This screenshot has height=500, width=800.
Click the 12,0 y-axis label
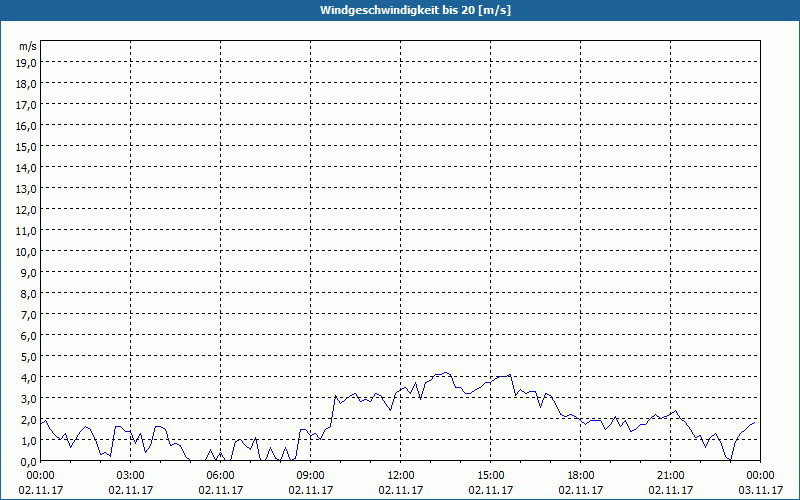[27, 210]
